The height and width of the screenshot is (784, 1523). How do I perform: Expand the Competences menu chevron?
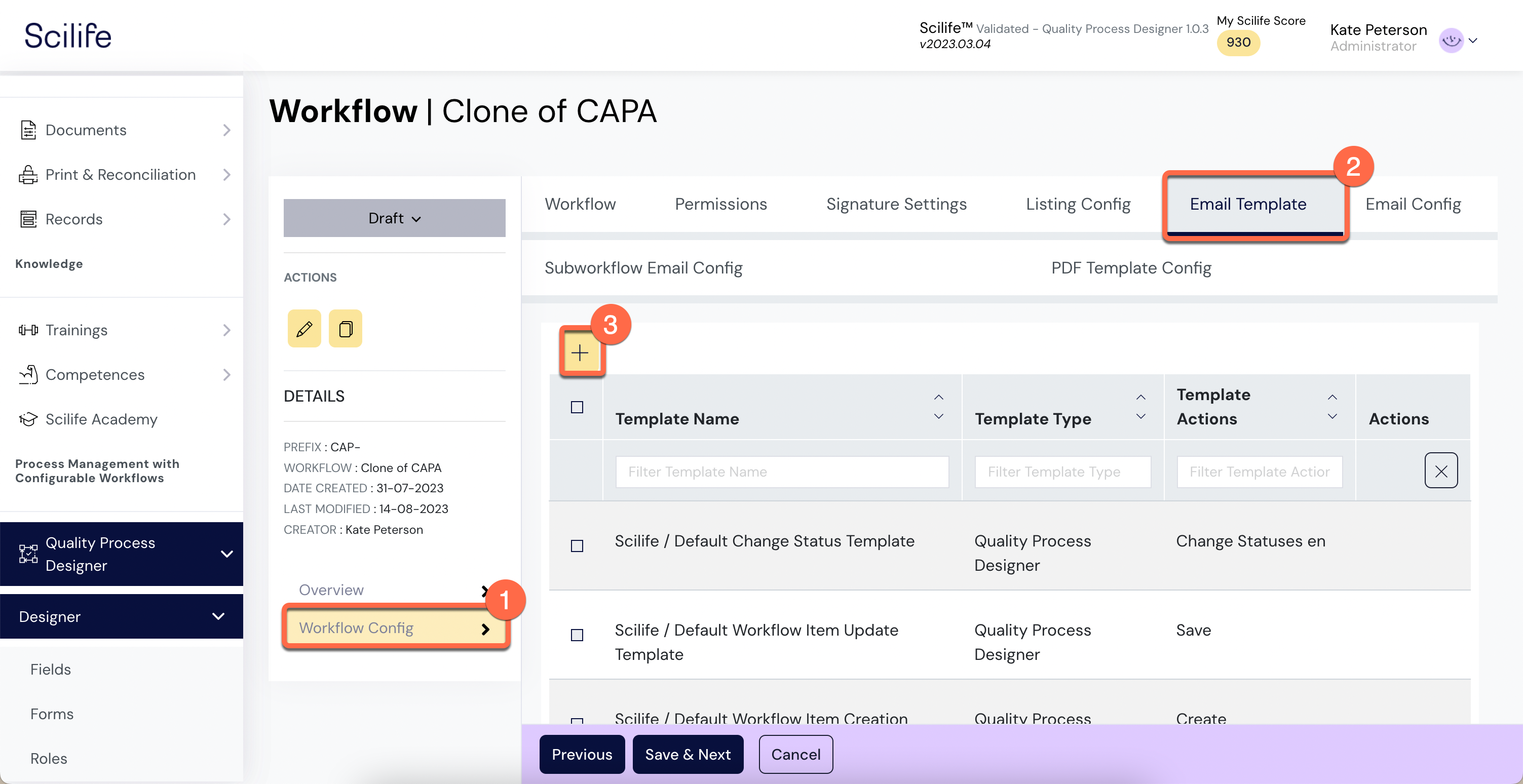pyautogui.click(x=226, y=375)
